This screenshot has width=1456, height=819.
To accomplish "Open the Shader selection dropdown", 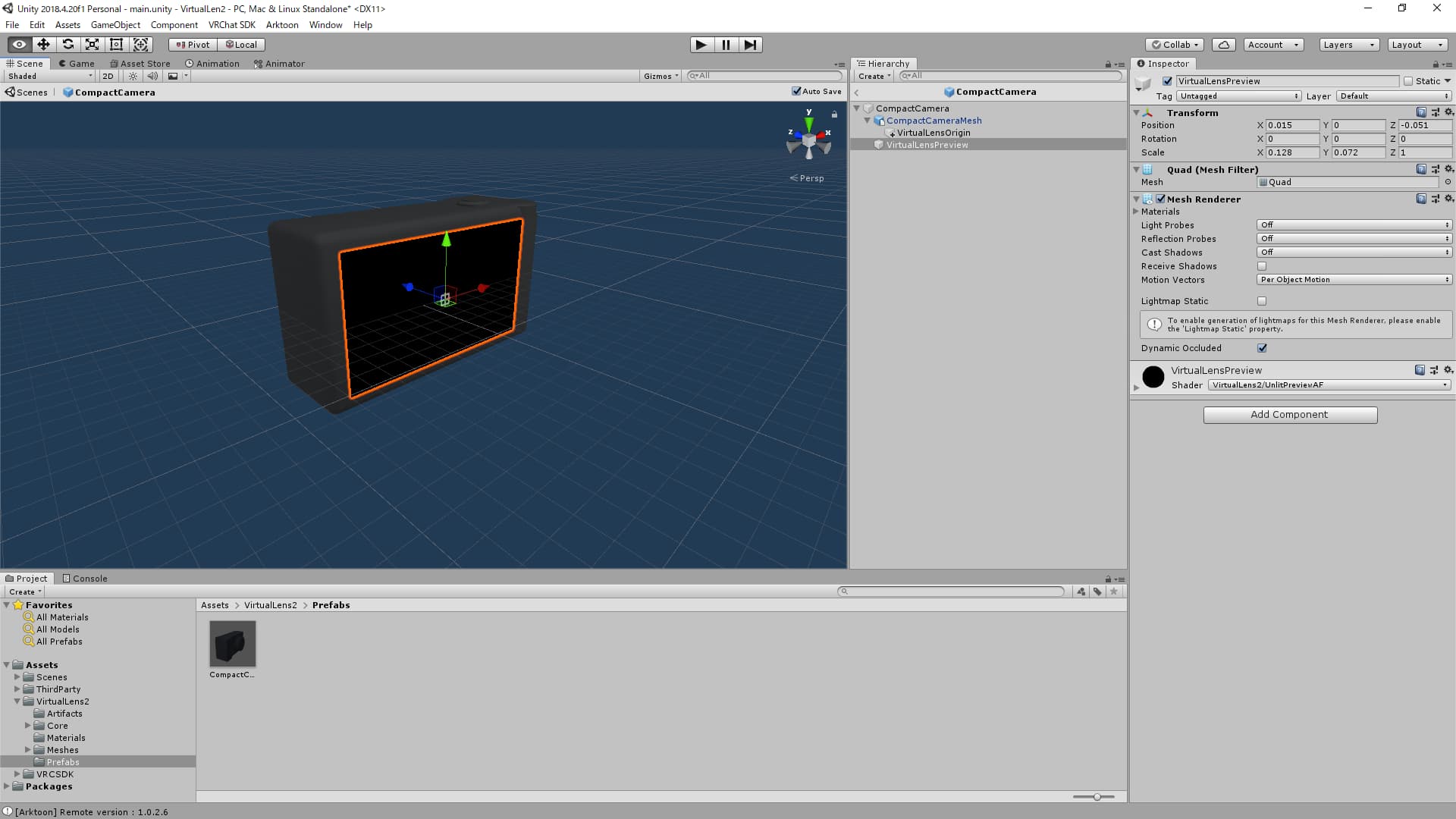I will (x=1329, y=385).
